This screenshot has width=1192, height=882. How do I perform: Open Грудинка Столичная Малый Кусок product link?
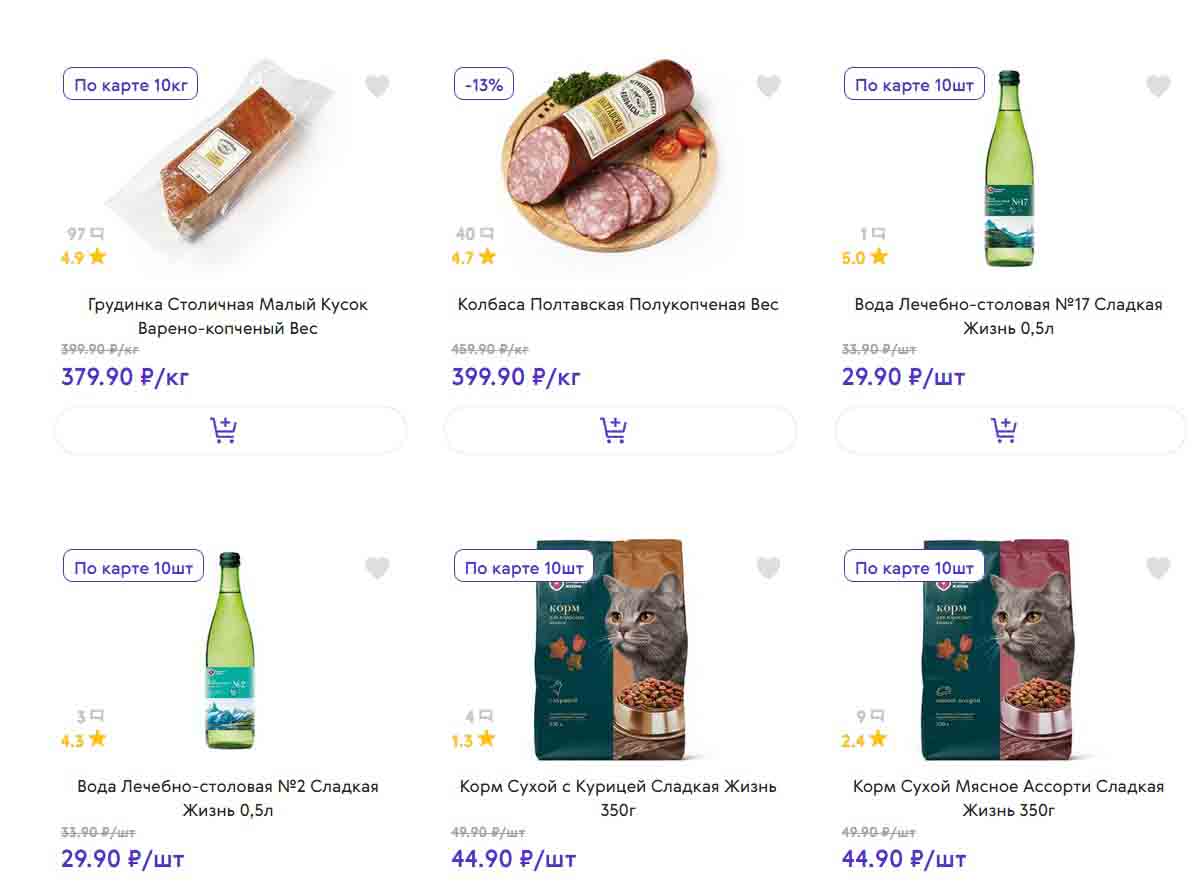pos(228,316)
